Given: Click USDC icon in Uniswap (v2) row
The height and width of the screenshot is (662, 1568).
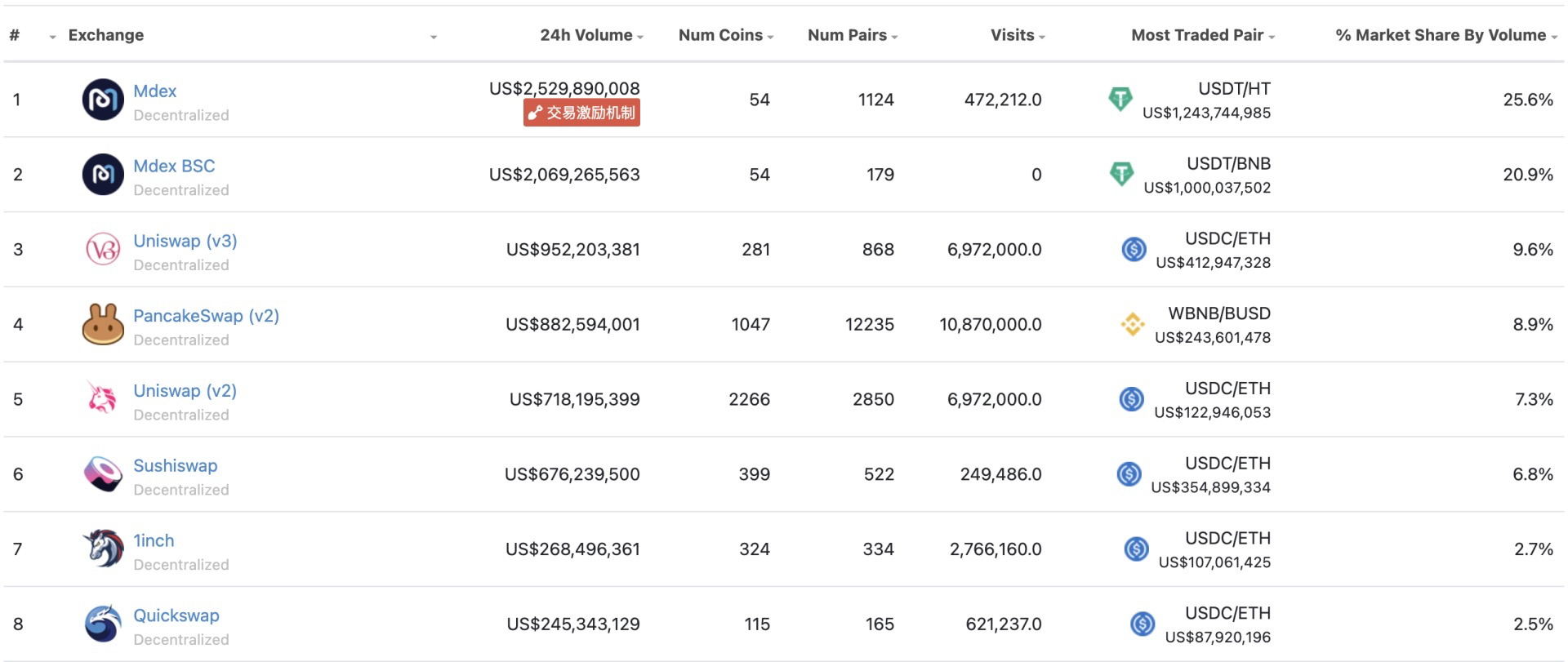Looking at the screenshot, I should [1132, 399].
